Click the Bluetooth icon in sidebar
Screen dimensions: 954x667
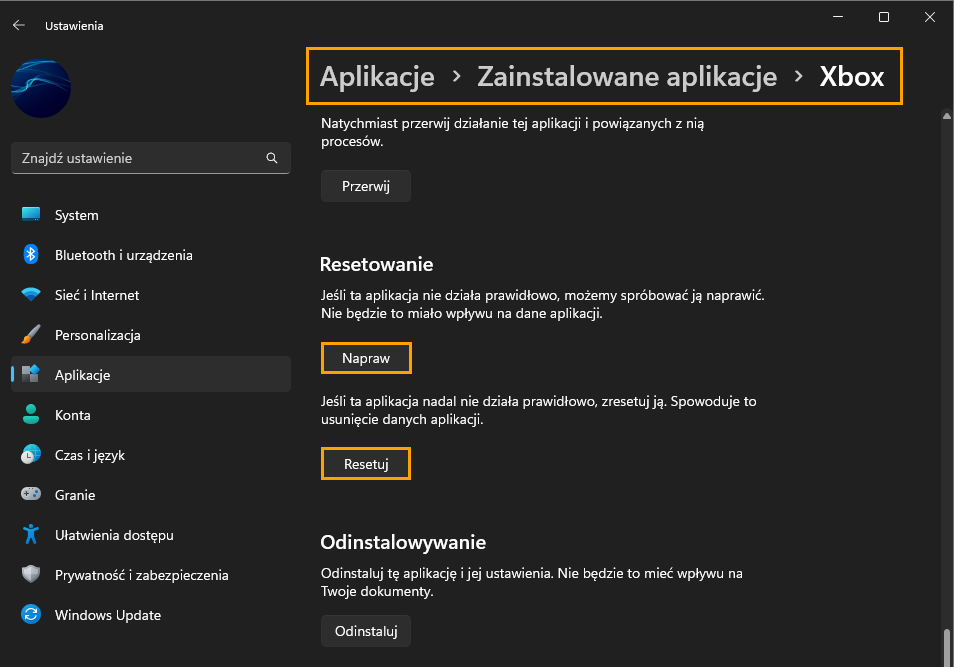coord(31,254)
